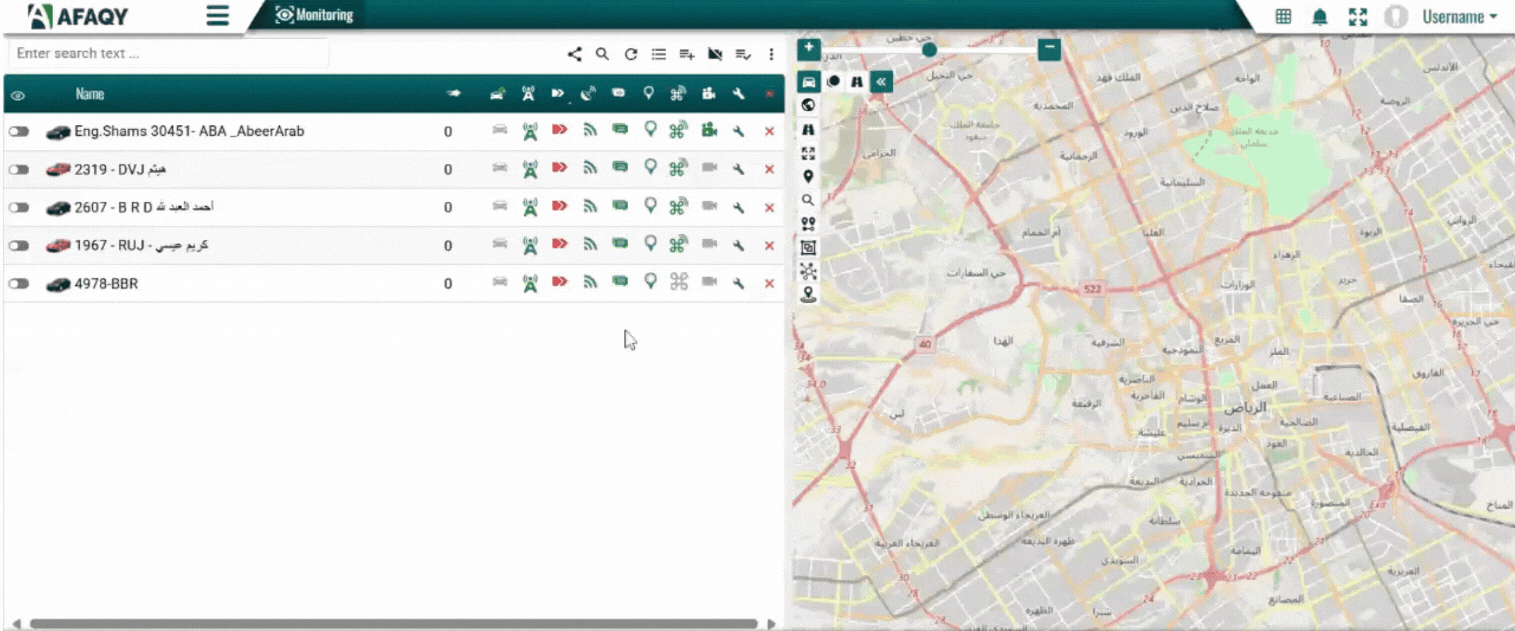The height and width of the screenshot is (631, 1515).
Task: Click the map zoom out minus button
Action: click(1048, 48)
